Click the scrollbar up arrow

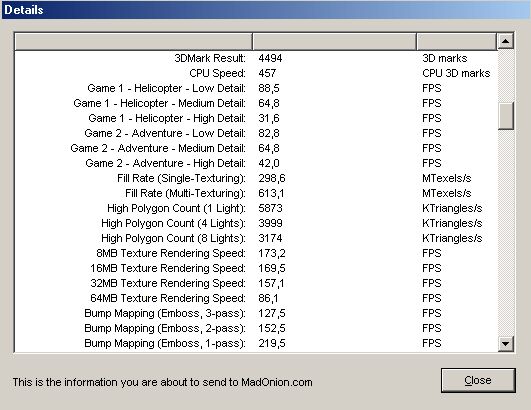tap(506, 41)
